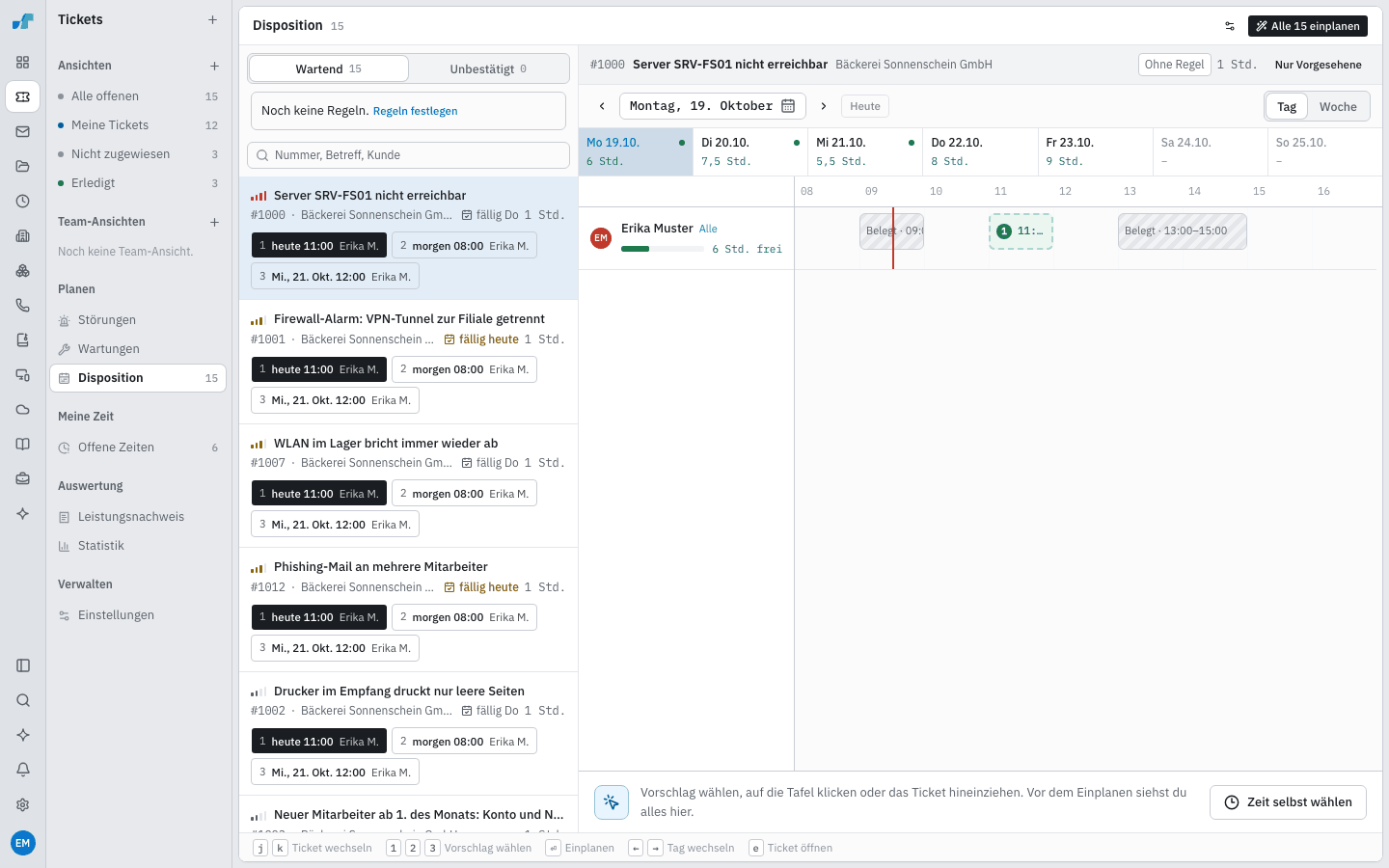The width and height of the screenshot is (1389, 868).
Task: Open the building icon in the left rail
Action: (x=23, y=236)
